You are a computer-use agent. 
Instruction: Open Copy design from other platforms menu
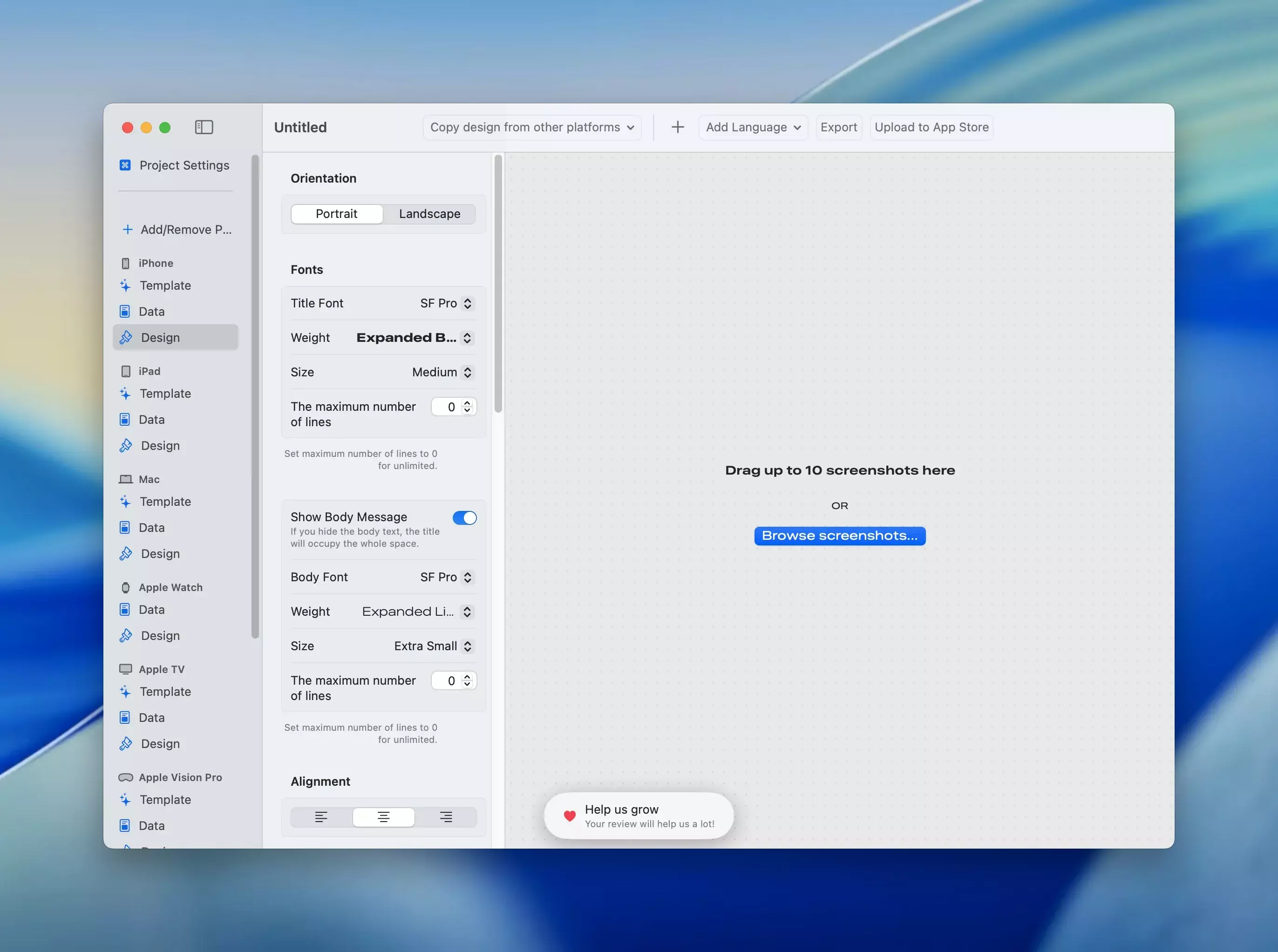pyautogui.click(x=532, y=127)
